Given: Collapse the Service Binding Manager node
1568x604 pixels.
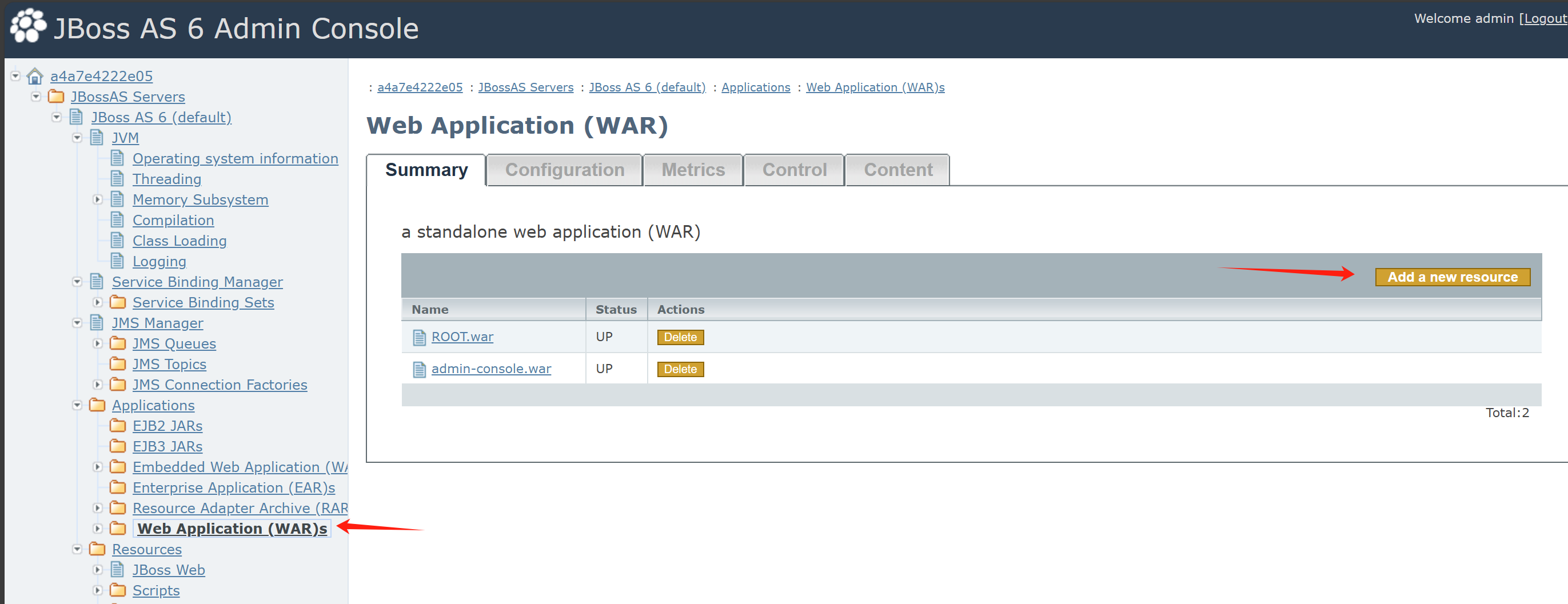Looking at the screenshot, I should (x=77, y=282).
